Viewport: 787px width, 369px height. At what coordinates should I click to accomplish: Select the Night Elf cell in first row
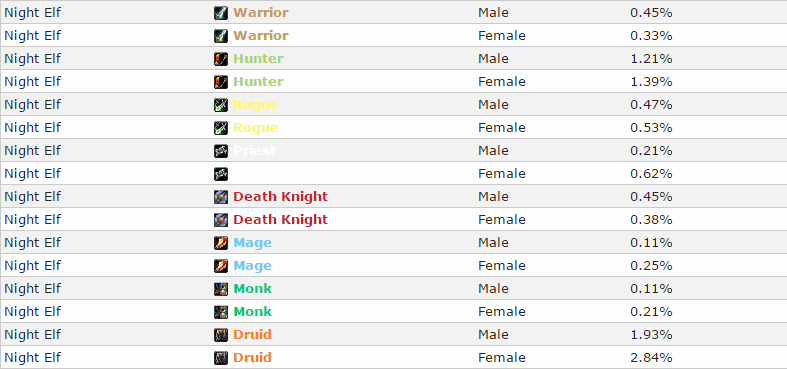32,13
